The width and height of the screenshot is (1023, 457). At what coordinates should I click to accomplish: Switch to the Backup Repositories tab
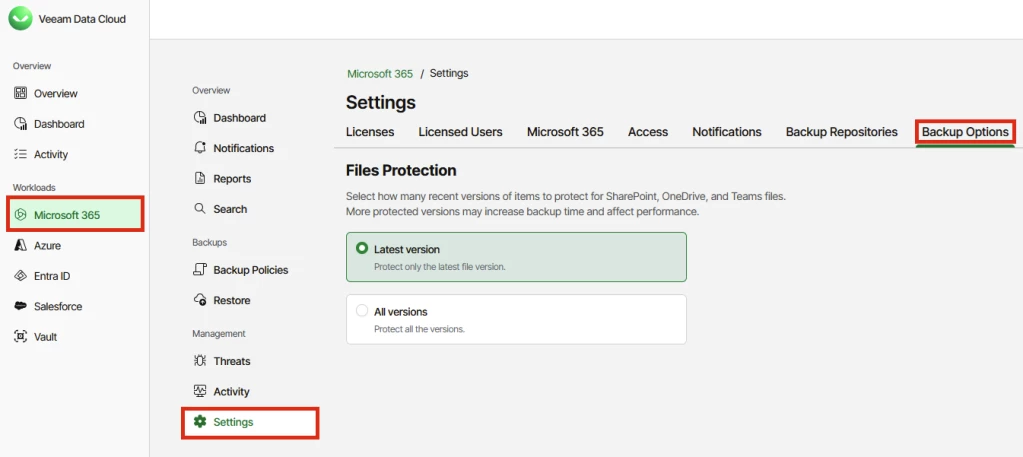click(x=841, y=132)
